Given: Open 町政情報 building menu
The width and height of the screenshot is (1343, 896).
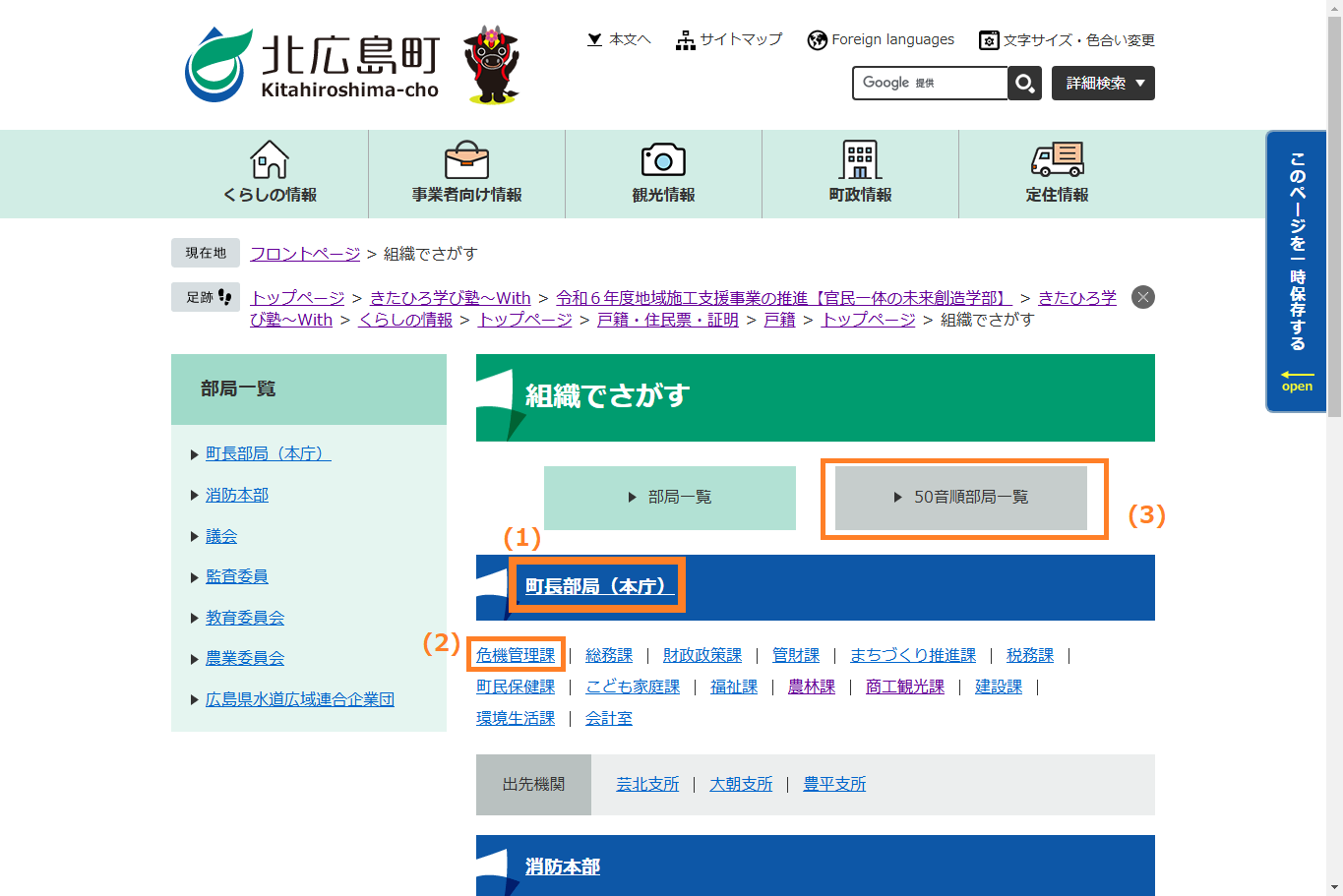Looking at the screenshot, I should click(x=861, y=173).
